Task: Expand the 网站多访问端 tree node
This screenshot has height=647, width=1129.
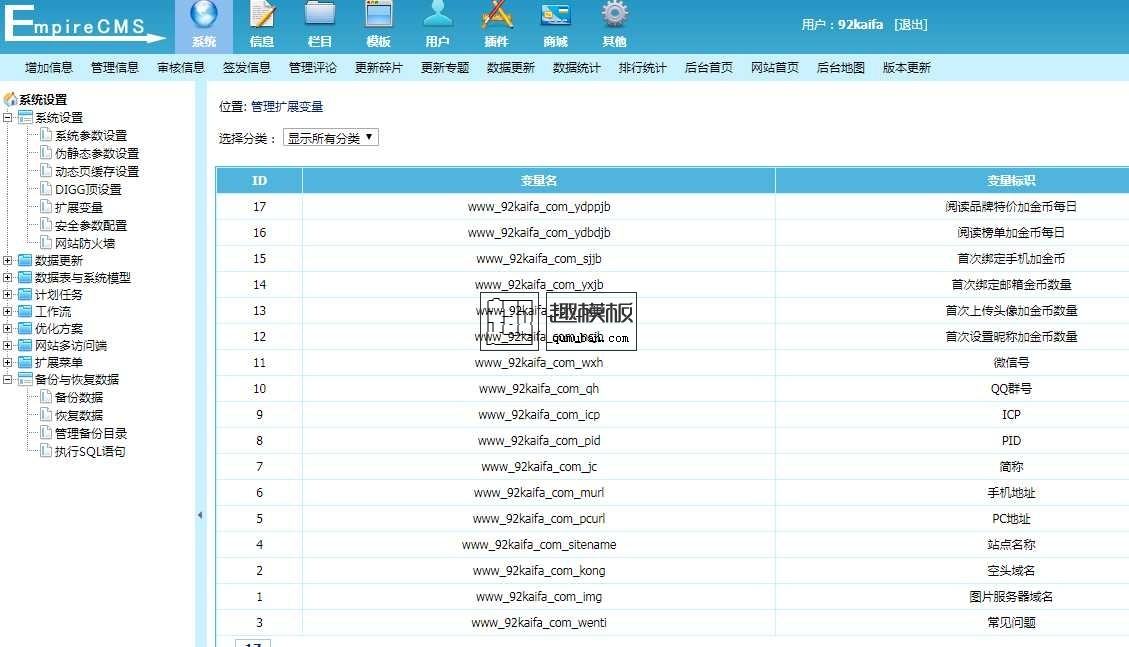Action: pyautogui.click(x=7, y=345)
